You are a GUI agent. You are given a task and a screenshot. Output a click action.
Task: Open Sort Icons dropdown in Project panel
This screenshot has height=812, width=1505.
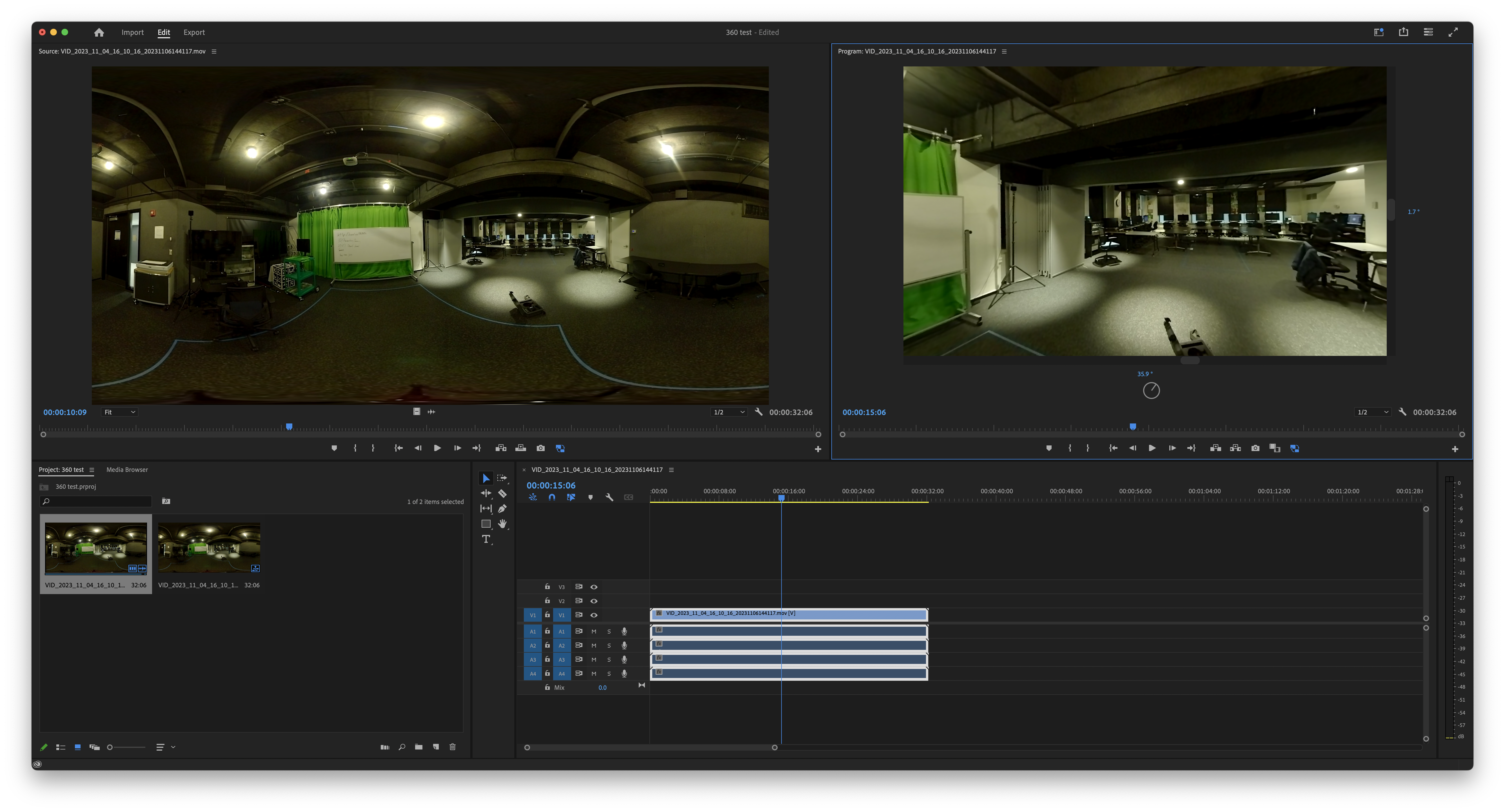(165, 747)
